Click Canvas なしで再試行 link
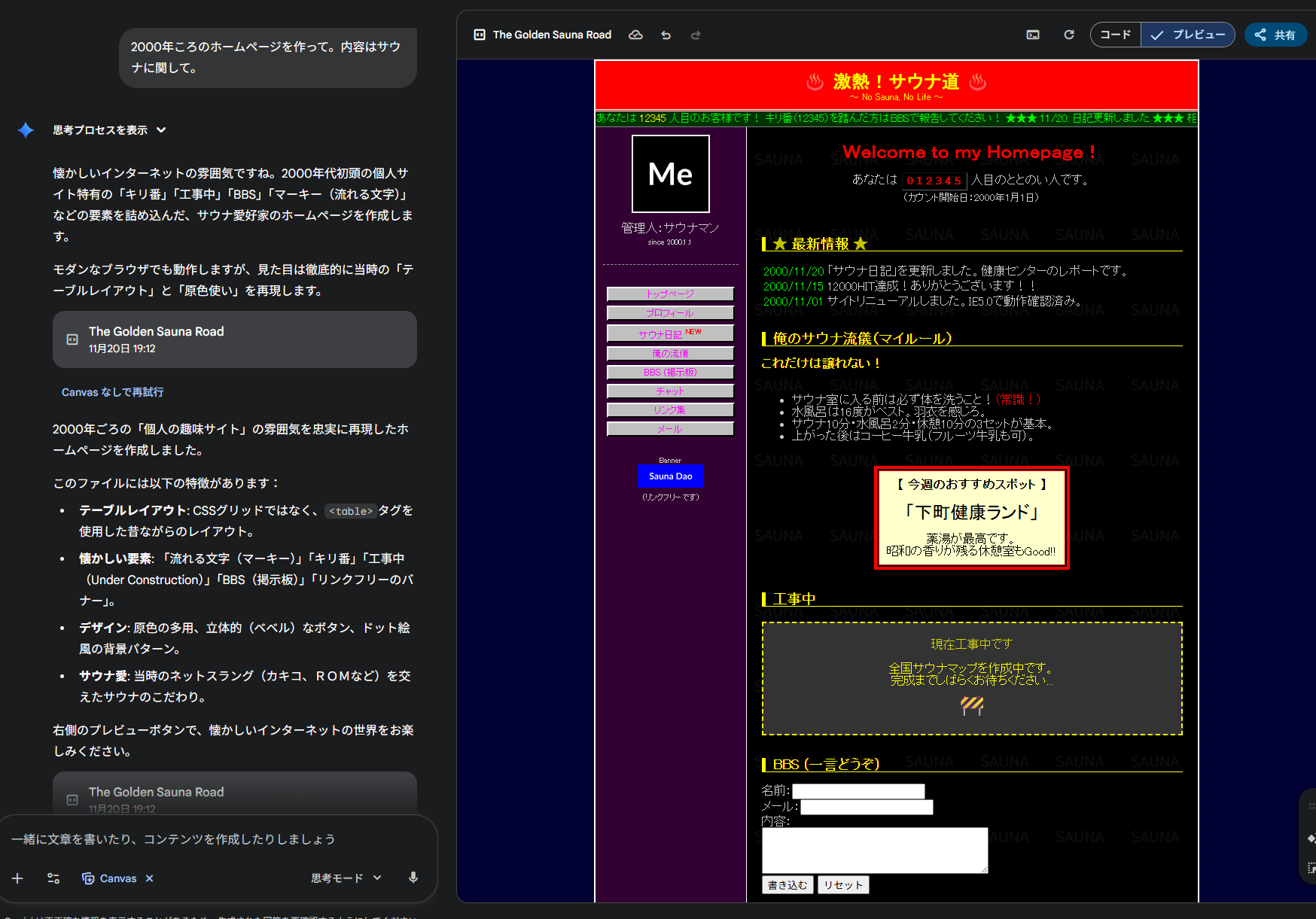Viewport: 1316px width, 919px height. [x=112, y=392]
